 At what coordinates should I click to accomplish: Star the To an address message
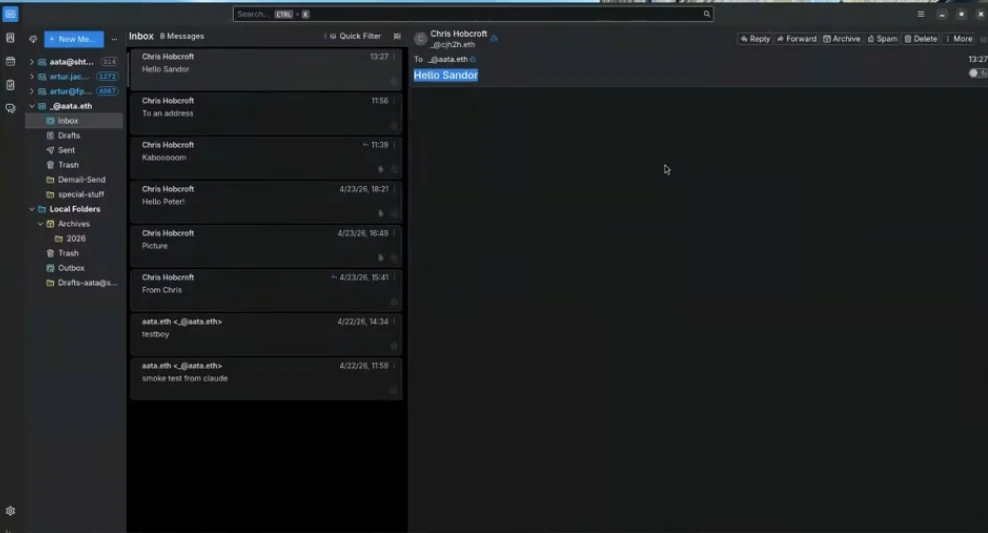point(394,125)
